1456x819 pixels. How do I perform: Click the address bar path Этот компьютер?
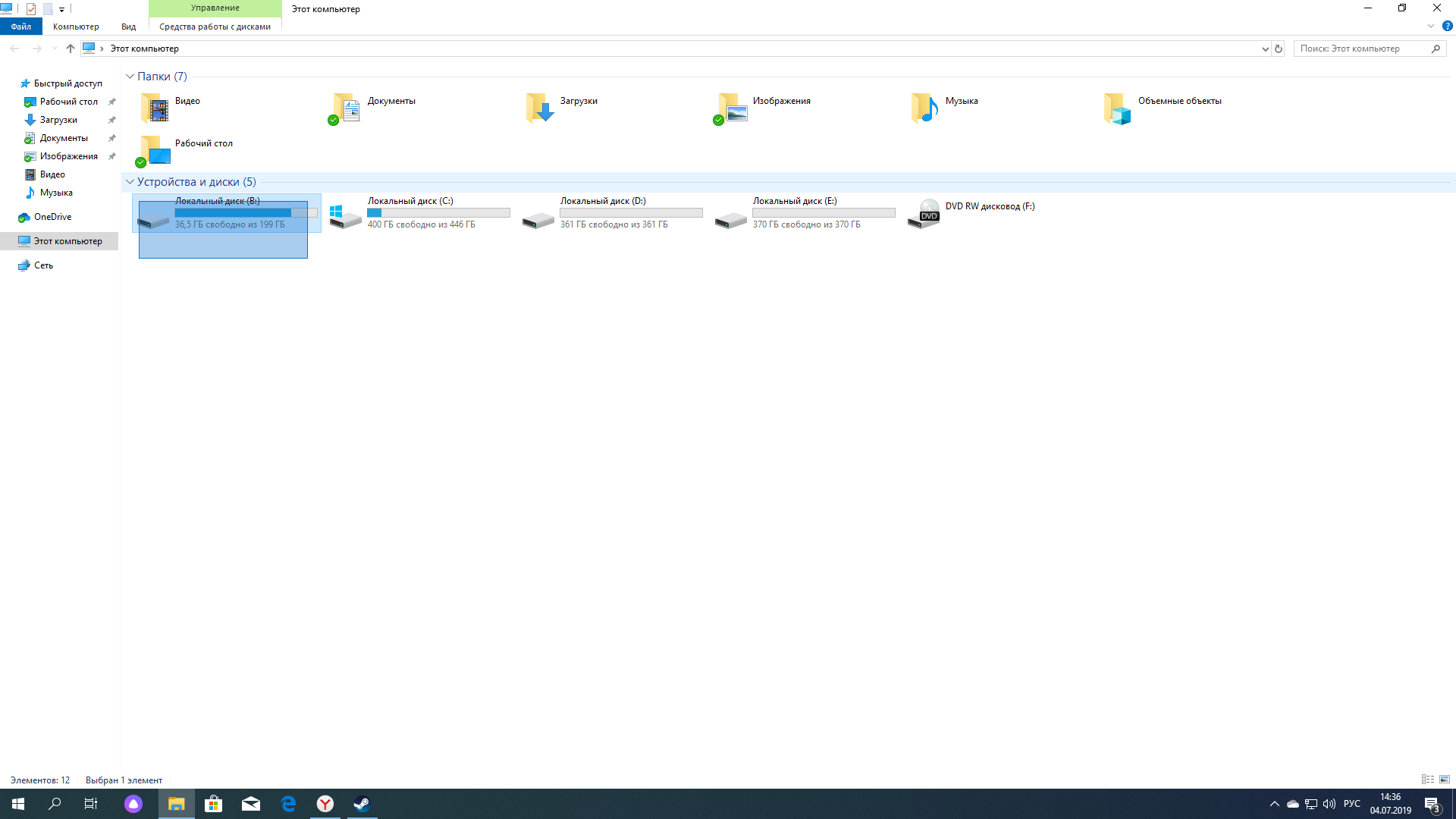point(144,49)
